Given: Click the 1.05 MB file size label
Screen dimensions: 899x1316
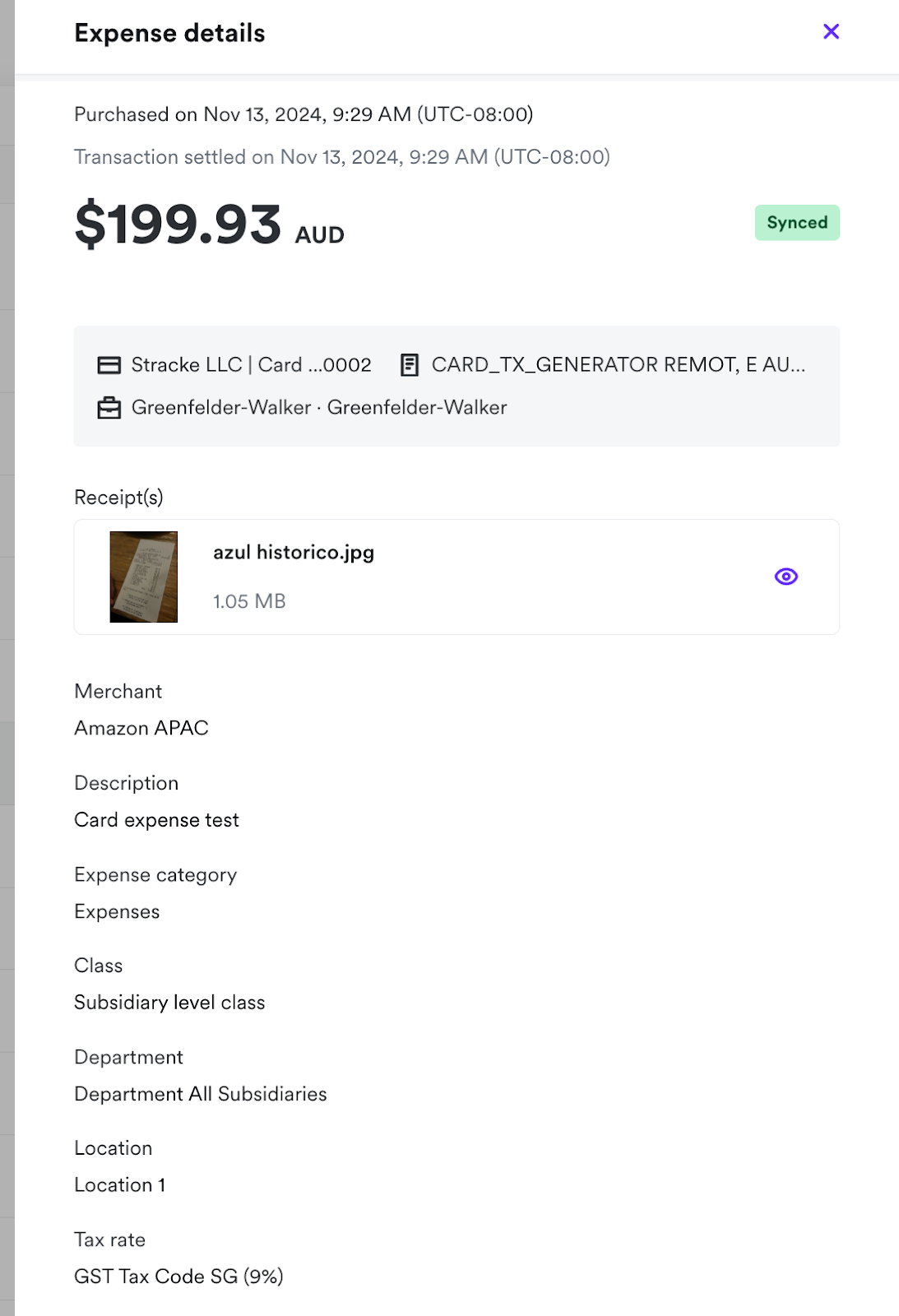Looking at the screenshot, I should click(x=249, y=601).
